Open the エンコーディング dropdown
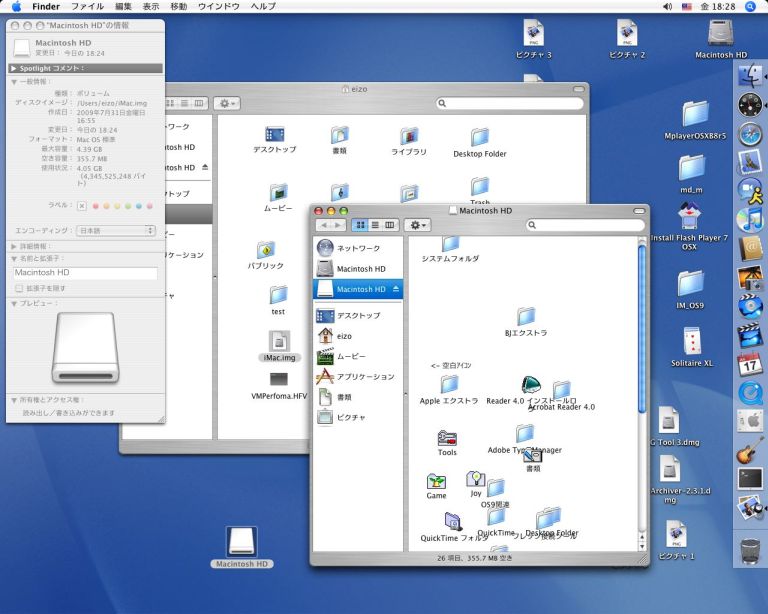 (116, 230)
